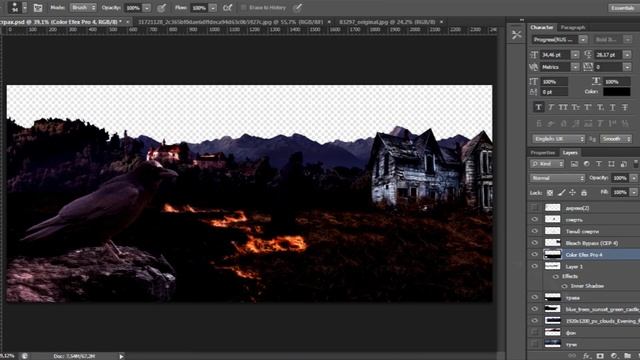Switch to the Layers tab

click(x=570, y=153)
